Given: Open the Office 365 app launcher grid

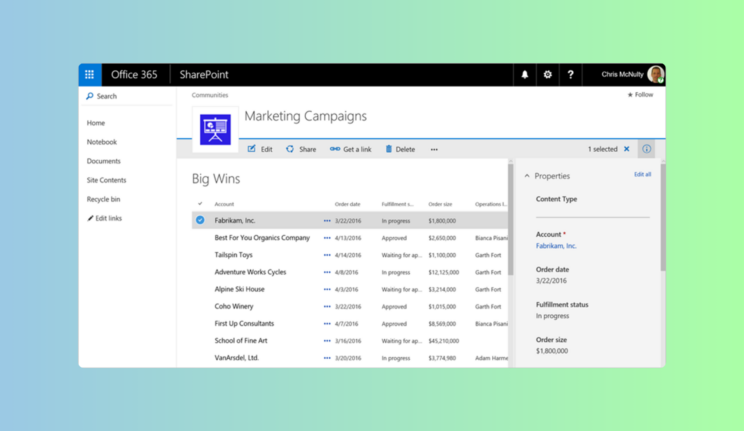Looking at the screenshot, I should click(x=90, y=75).
